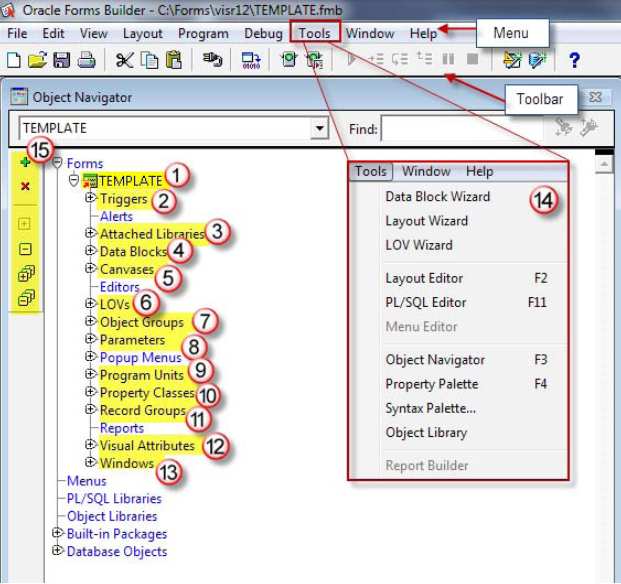
Task: Click inside the Find text field
Action: (x=462, y=128)
